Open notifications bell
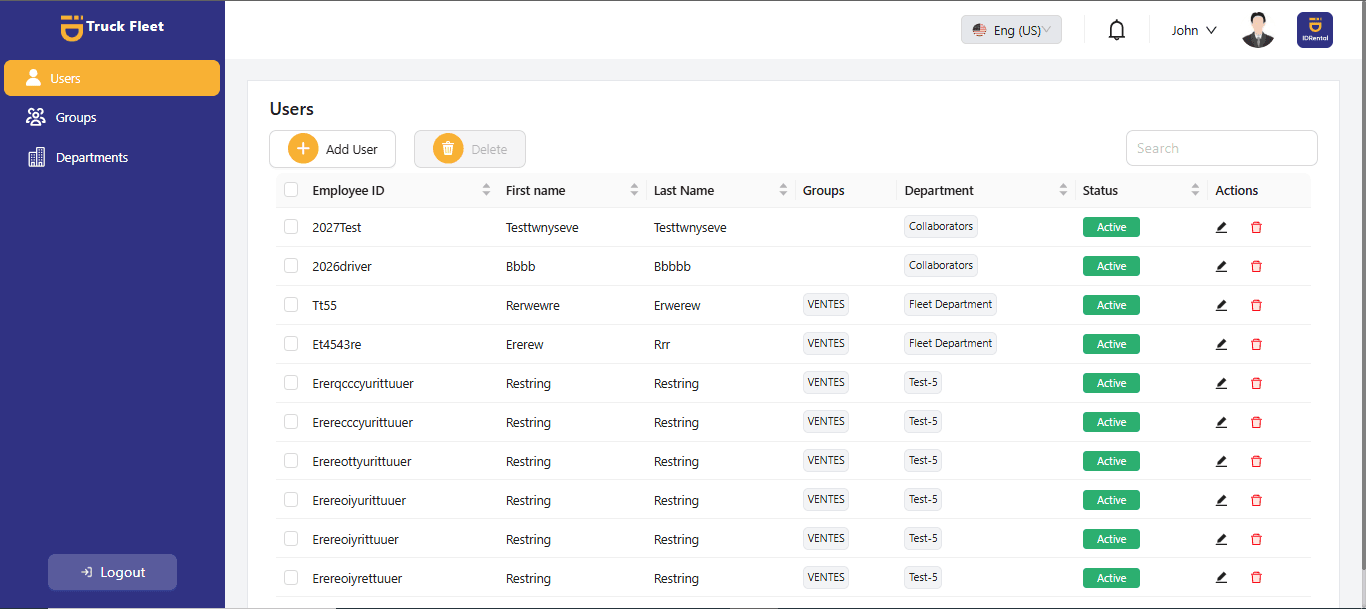1366x609 pixels. click(1117, 30)
